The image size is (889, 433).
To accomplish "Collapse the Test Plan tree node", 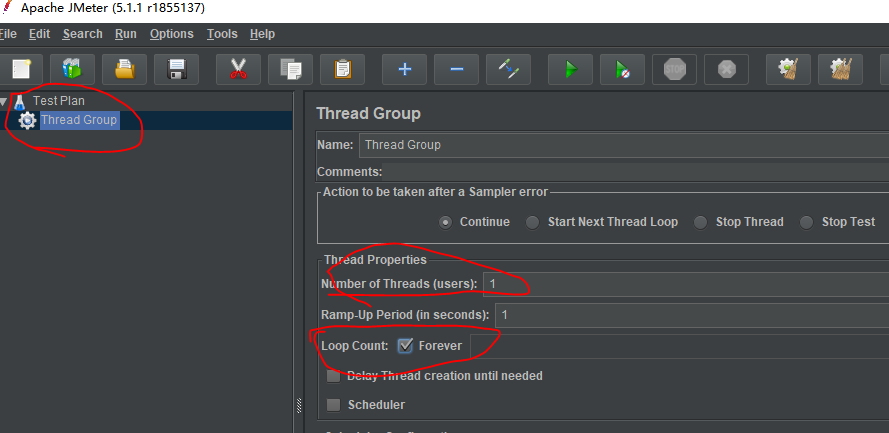I will pos(4,102).
